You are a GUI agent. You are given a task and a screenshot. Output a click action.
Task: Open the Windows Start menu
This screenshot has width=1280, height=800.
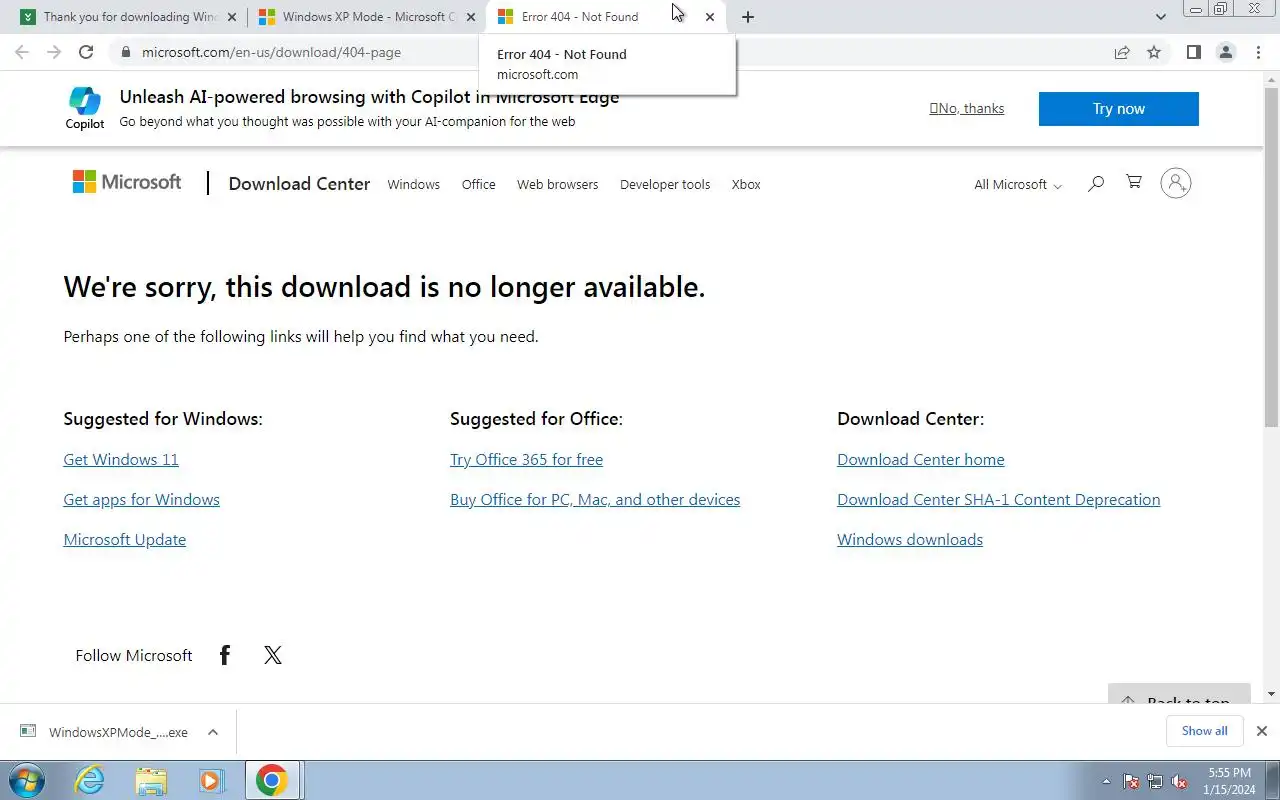coord(26,780)
